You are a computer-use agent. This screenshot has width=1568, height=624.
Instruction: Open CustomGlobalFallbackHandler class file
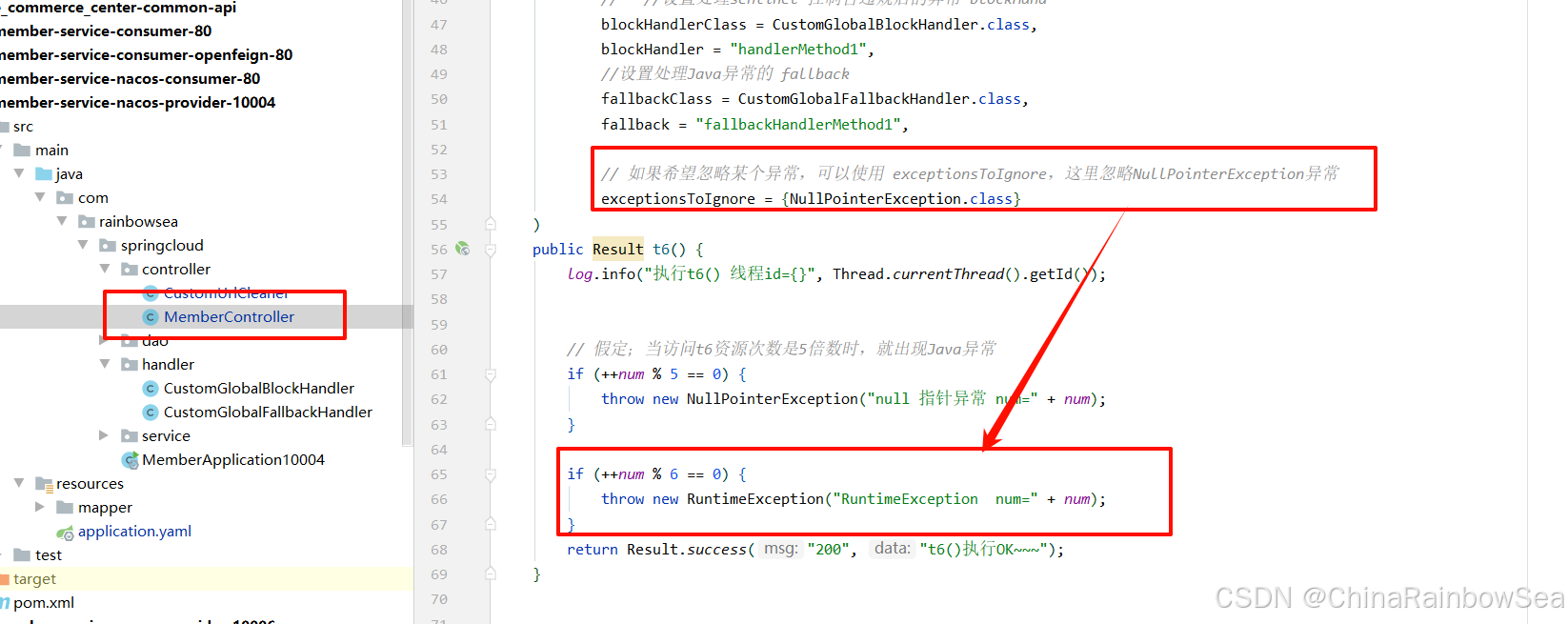(268, 412)
